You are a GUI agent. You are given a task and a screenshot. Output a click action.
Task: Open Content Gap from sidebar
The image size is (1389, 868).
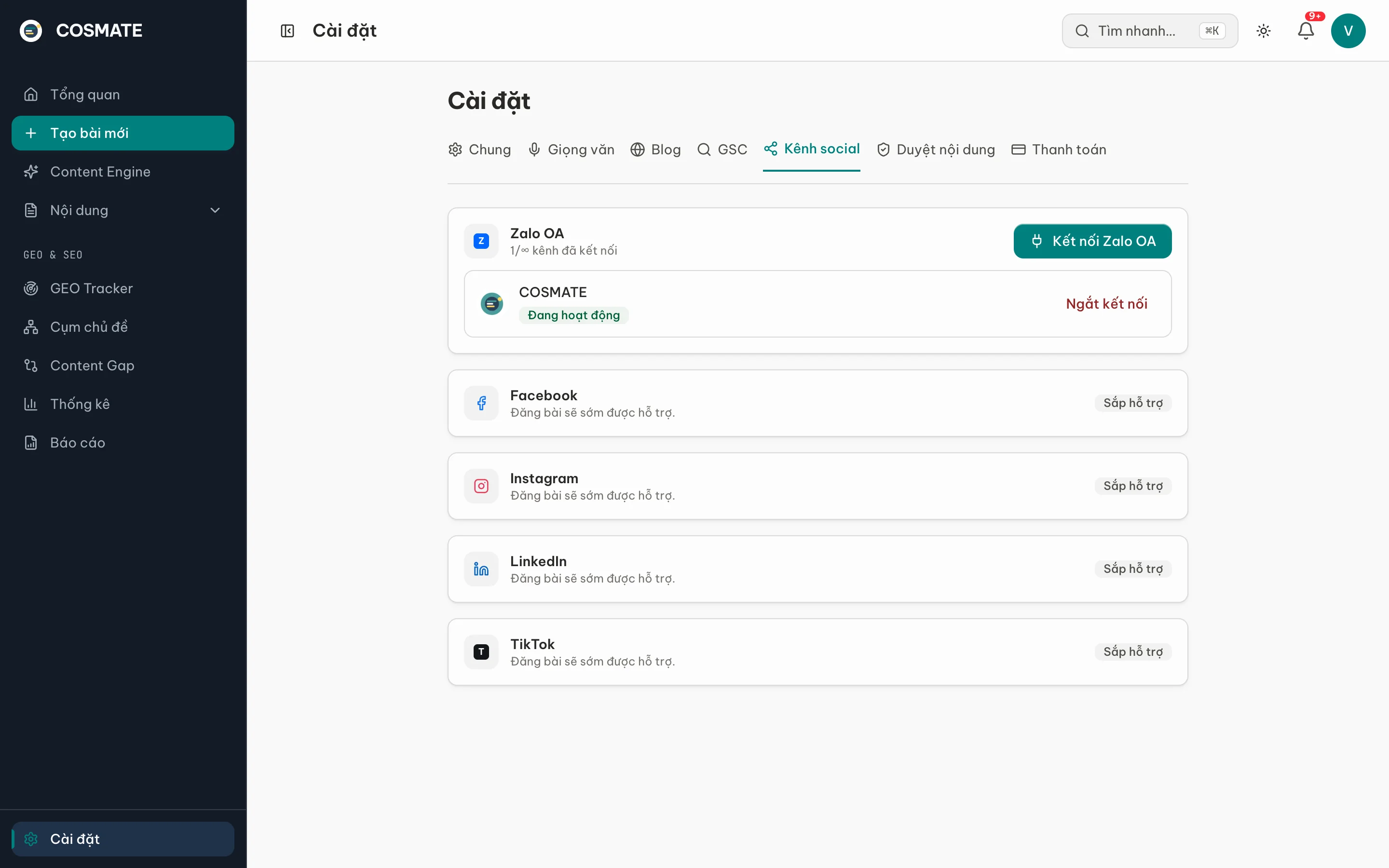(123, 366)
